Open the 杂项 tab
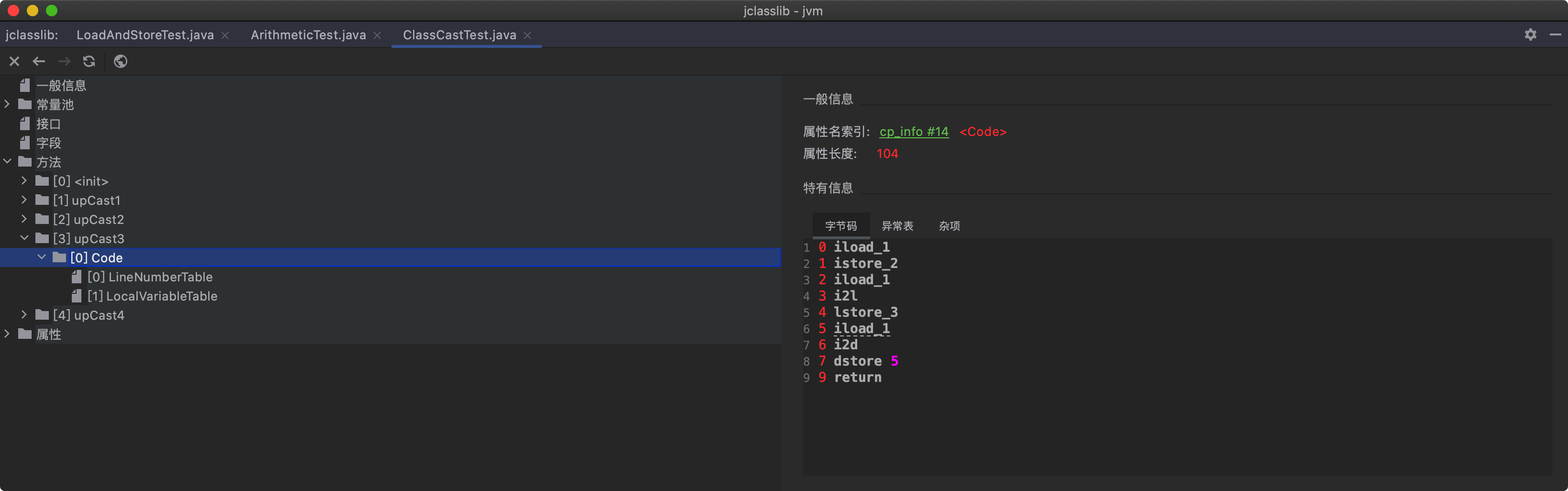The width and height of the screenshot is (1568, 491). [949, 226]
